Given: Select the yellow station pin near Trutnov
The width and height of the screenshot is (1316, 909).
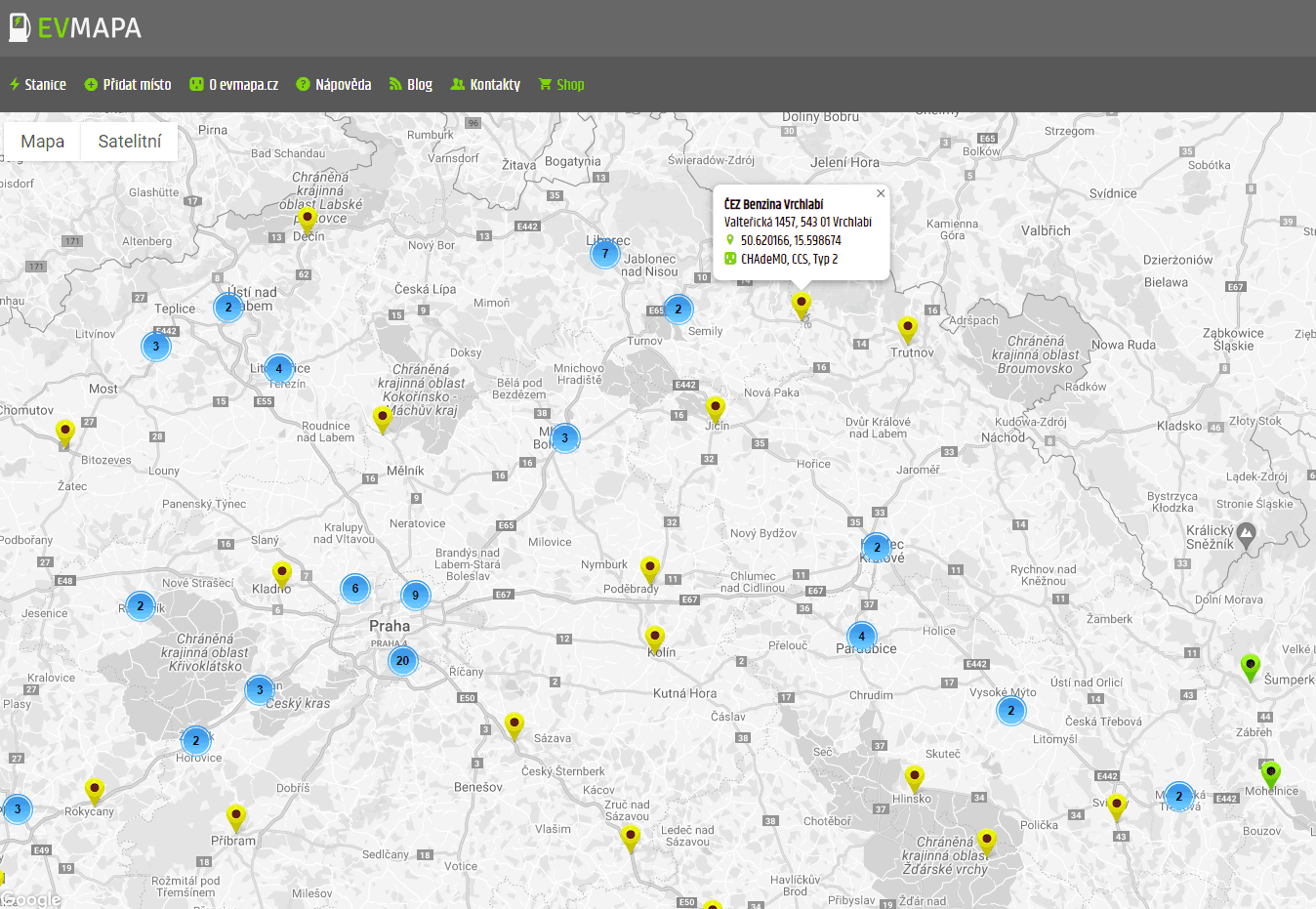Looking at the screenshot, I should pyautogui.click(x=908, y=330).
